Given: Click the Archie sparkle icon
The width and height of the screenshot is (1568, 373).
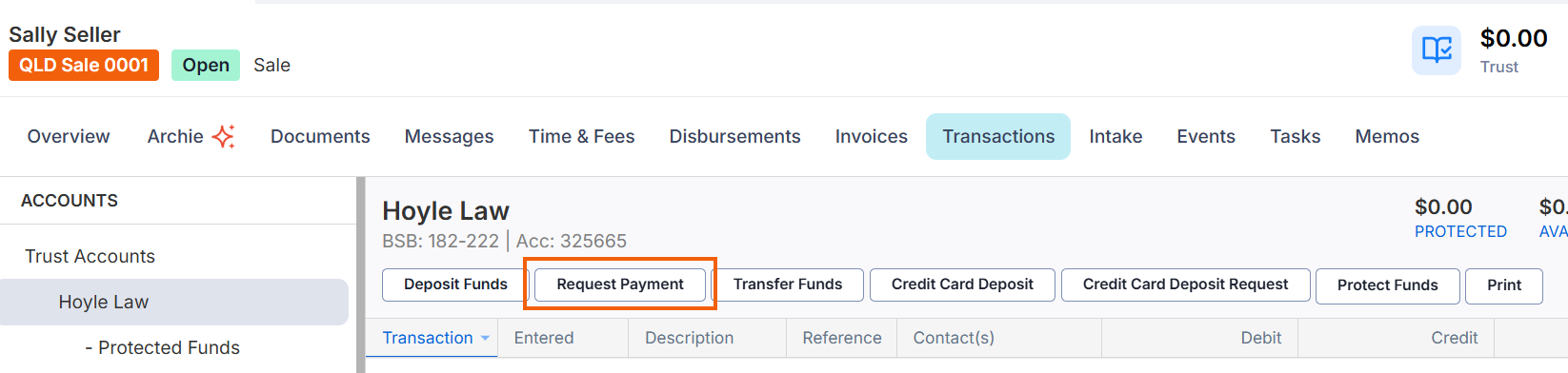Looking at the screenshot, I should pos(223,136).
